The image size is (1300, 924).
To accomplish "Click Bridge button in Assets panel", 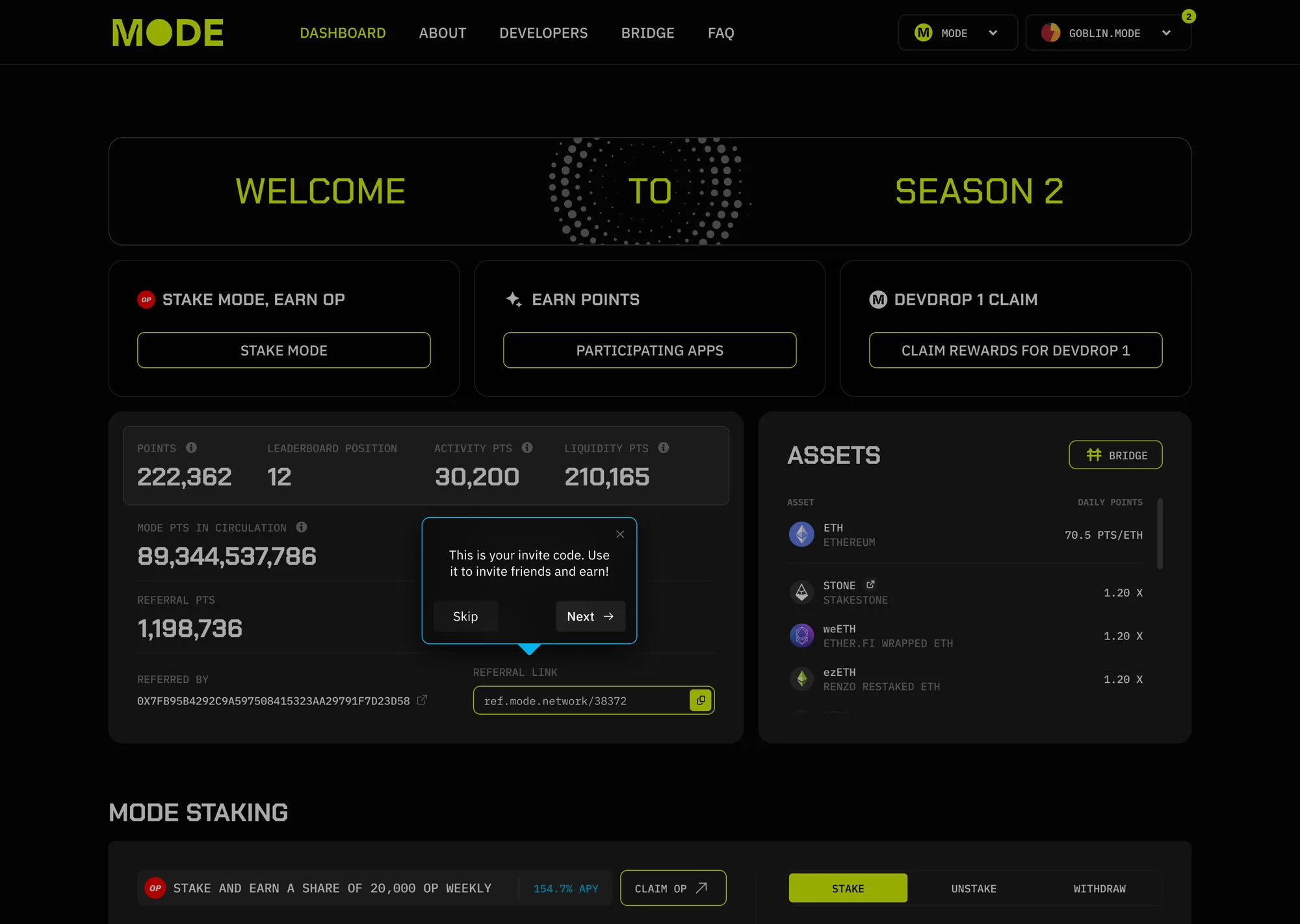I will 1115,455.
